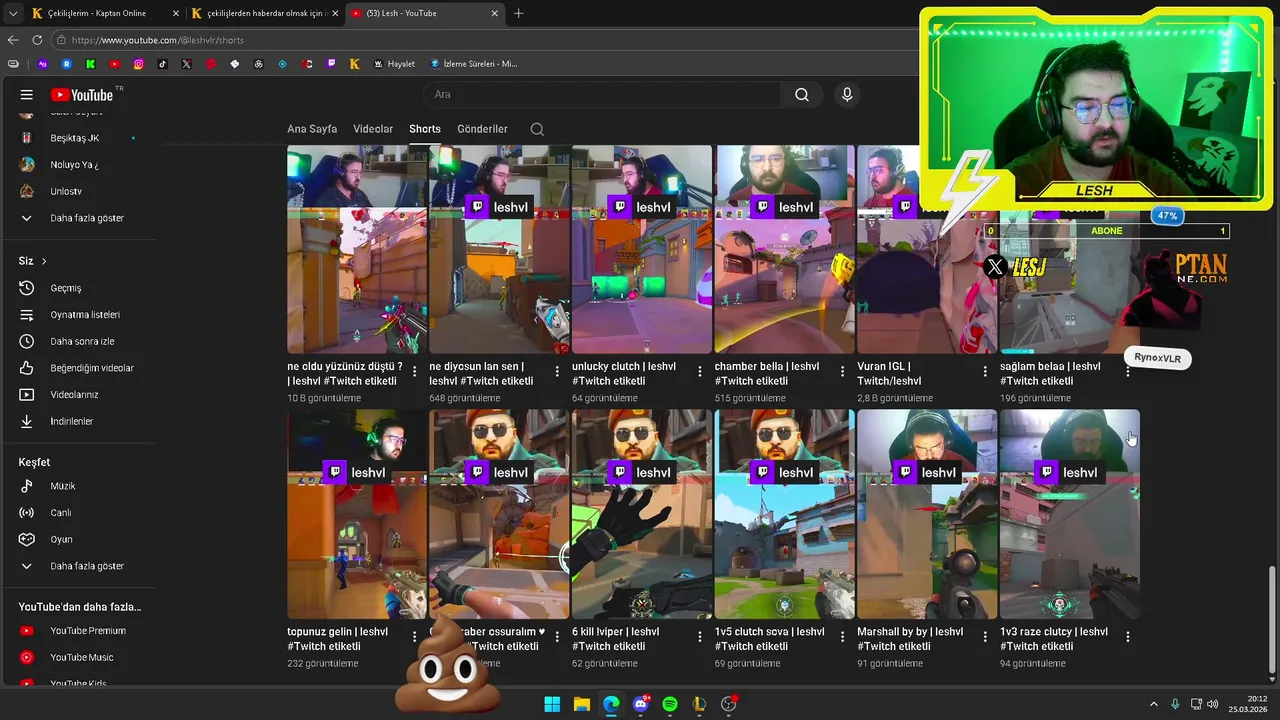Play 'Marshall by by' short thumbnail
This screenshot has width=1280, height=720.
click(927, 514)
